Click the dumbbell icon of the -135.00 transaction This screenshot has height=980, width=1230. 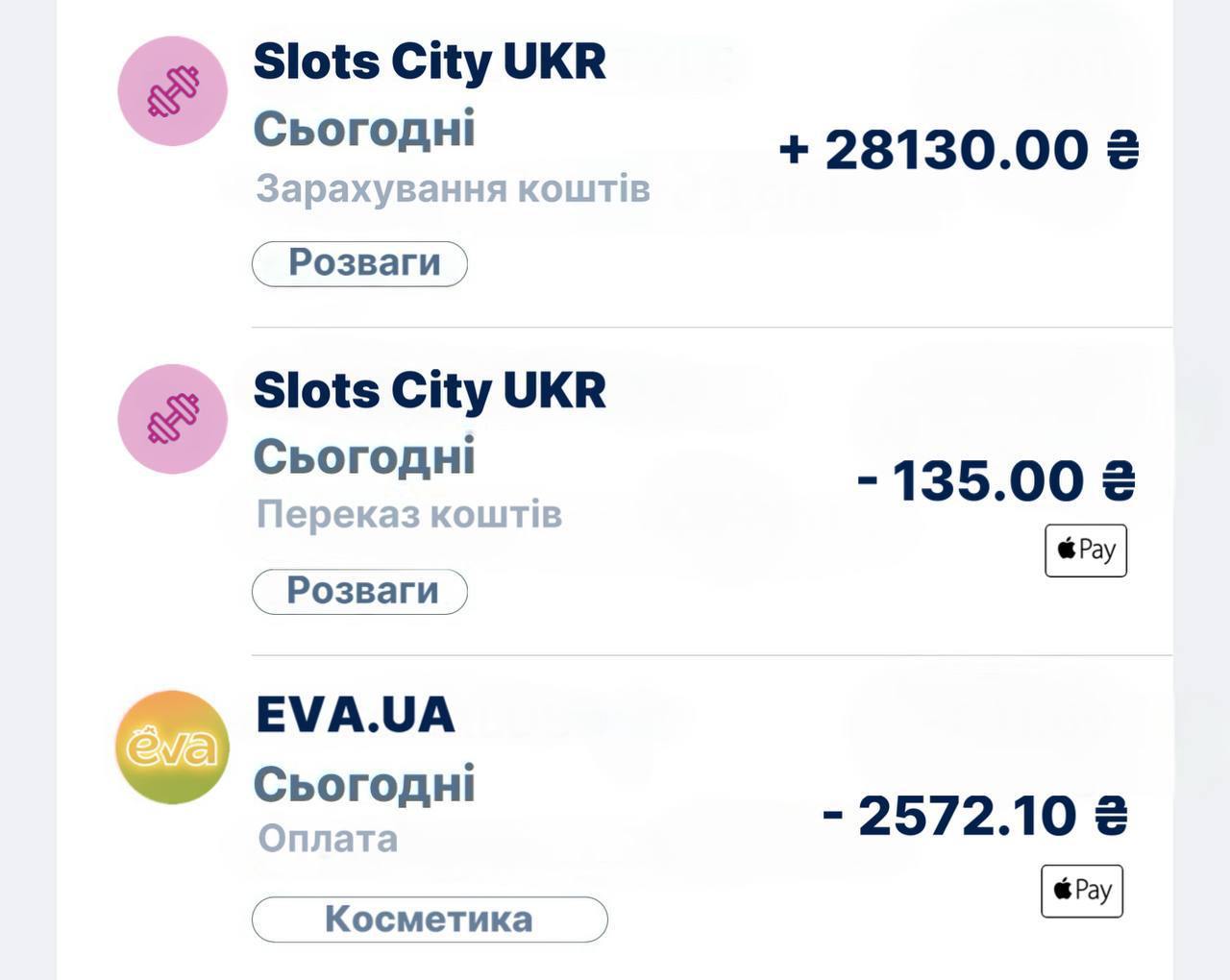tap(173, 419)
